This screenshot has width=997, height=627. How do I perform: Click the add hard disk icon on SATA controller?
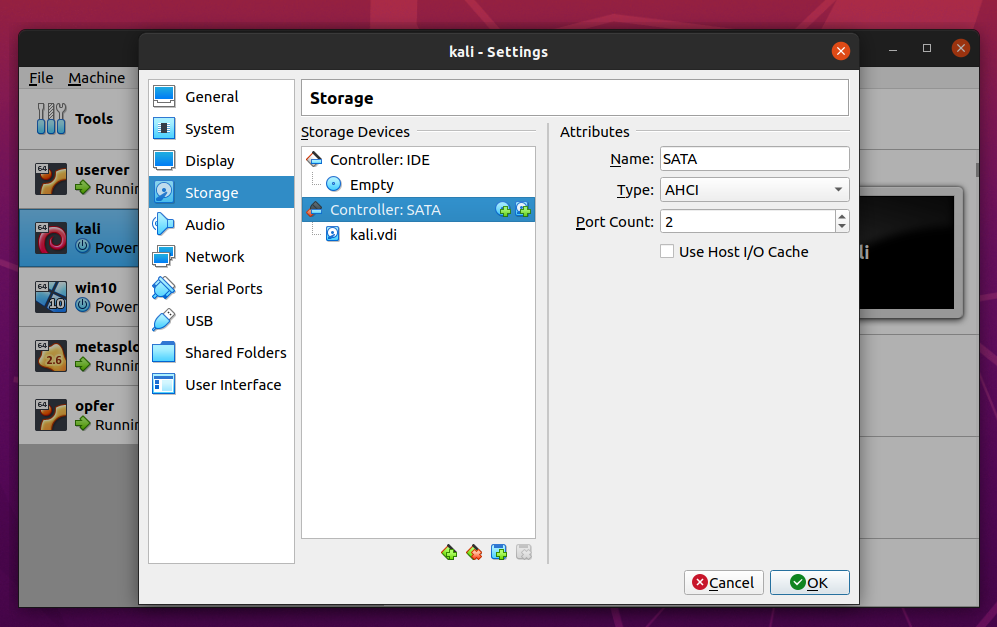(x=522, y=210)
